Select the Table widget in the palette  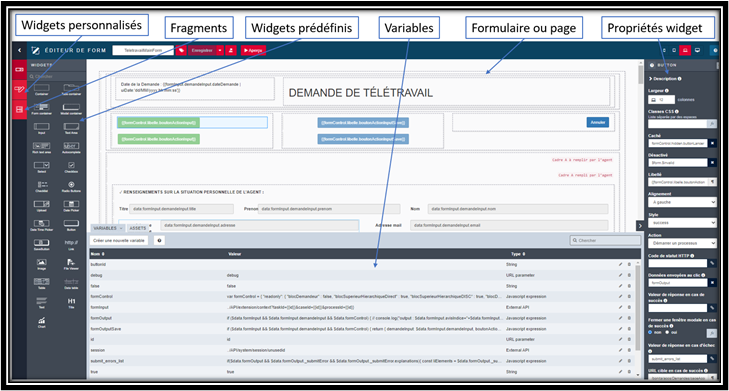click(x=41, y=284)
